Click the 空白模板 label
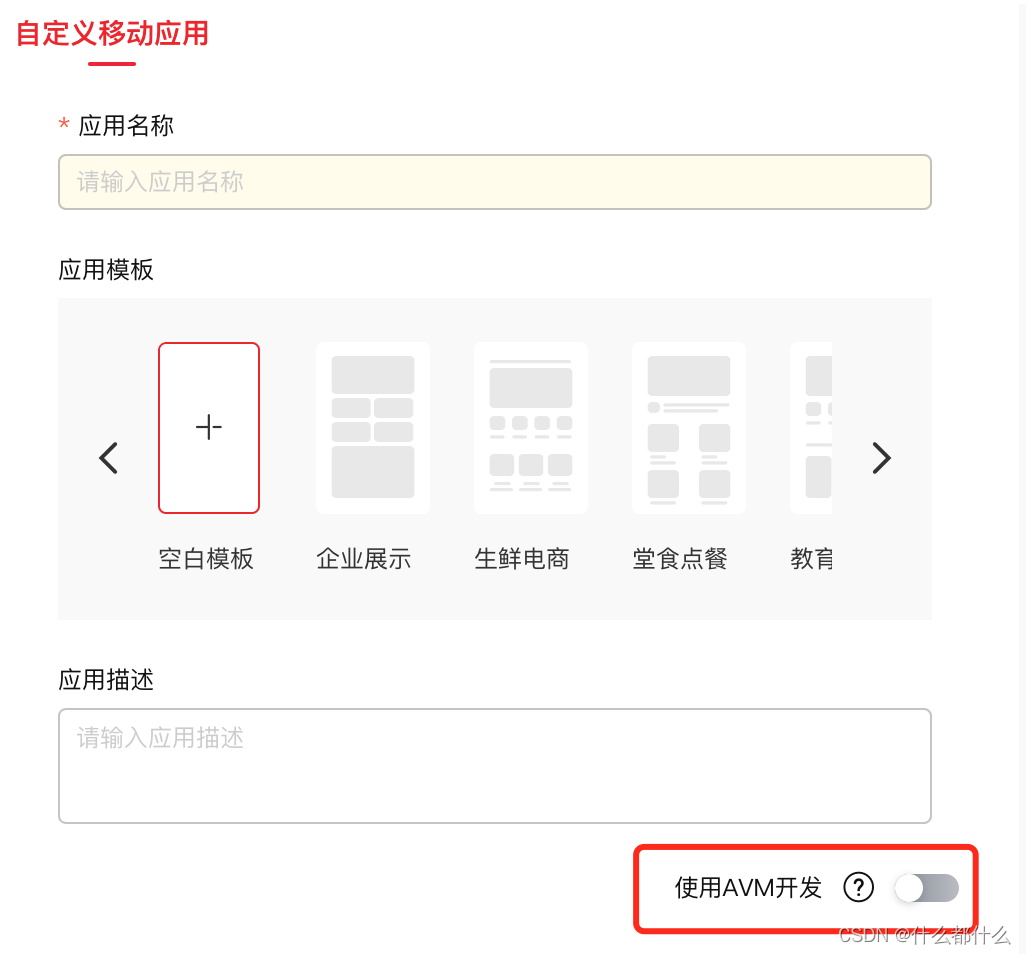This screenshot has width=1026, height=954. (x=206, y=559)
